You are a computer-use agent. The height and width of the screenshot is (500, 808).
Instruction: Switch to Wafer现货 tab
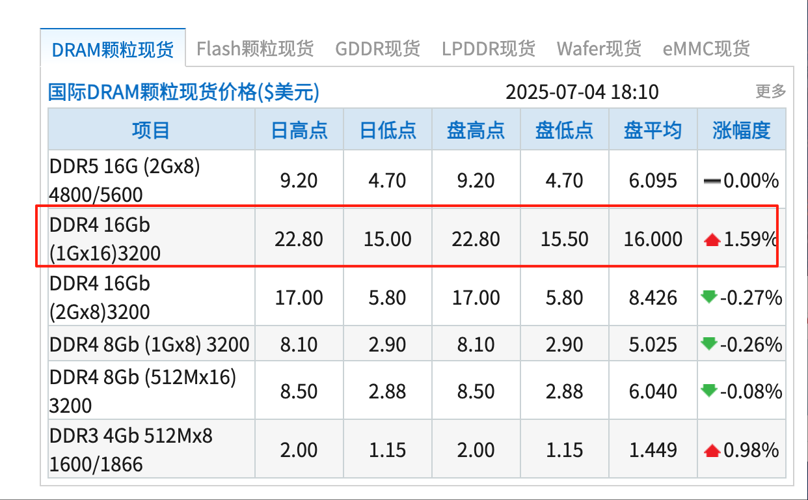[x=599, y=48]
